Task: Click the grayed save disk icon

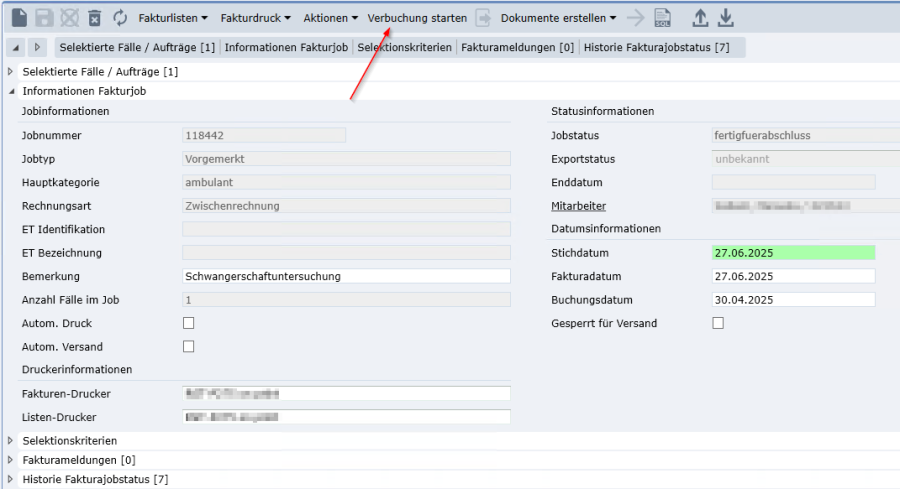Action: click(44, 18)
